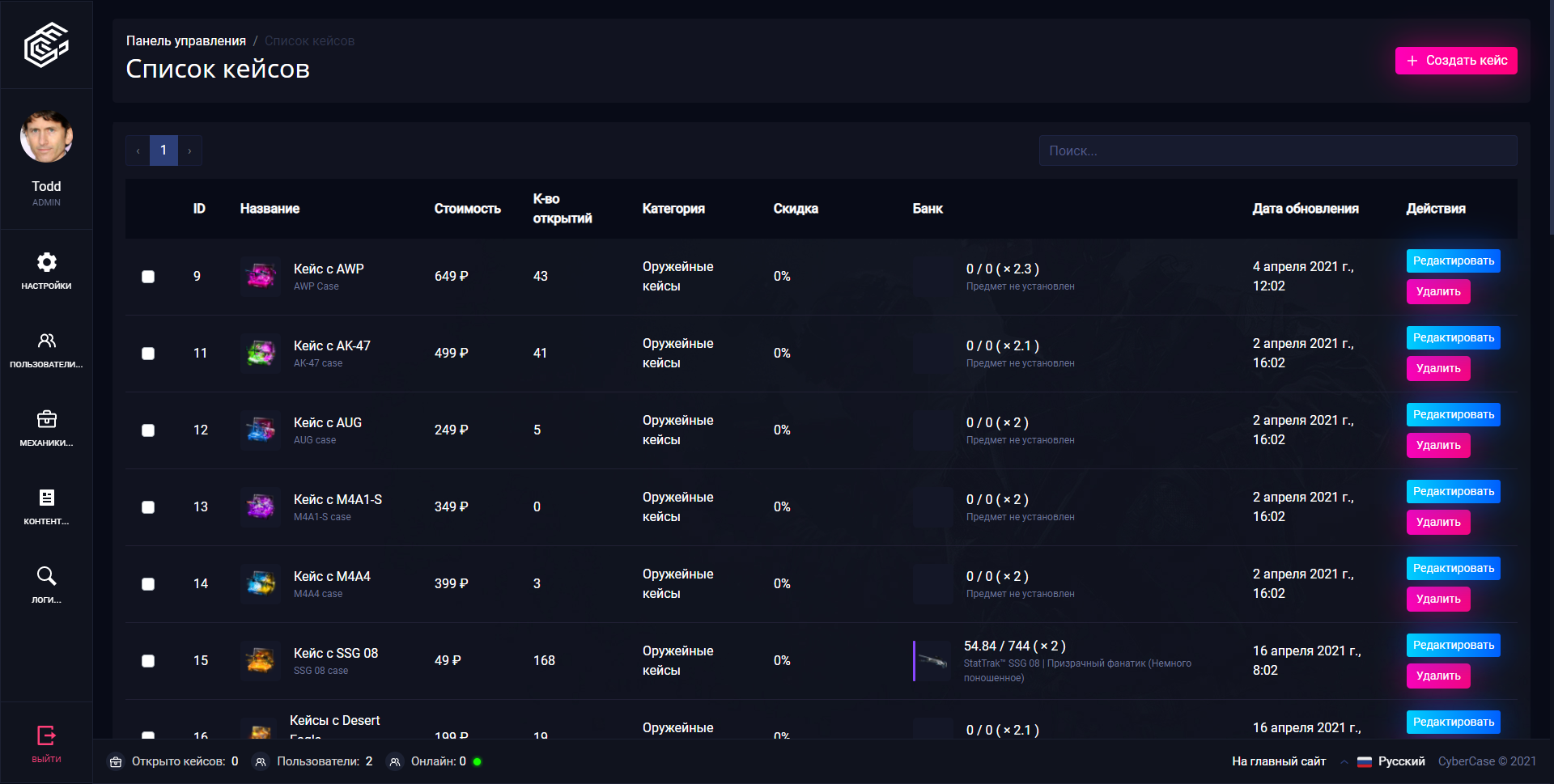1554x784 pixels.
Task: Open the Content document icon
Action: click(x=46, y=498)
